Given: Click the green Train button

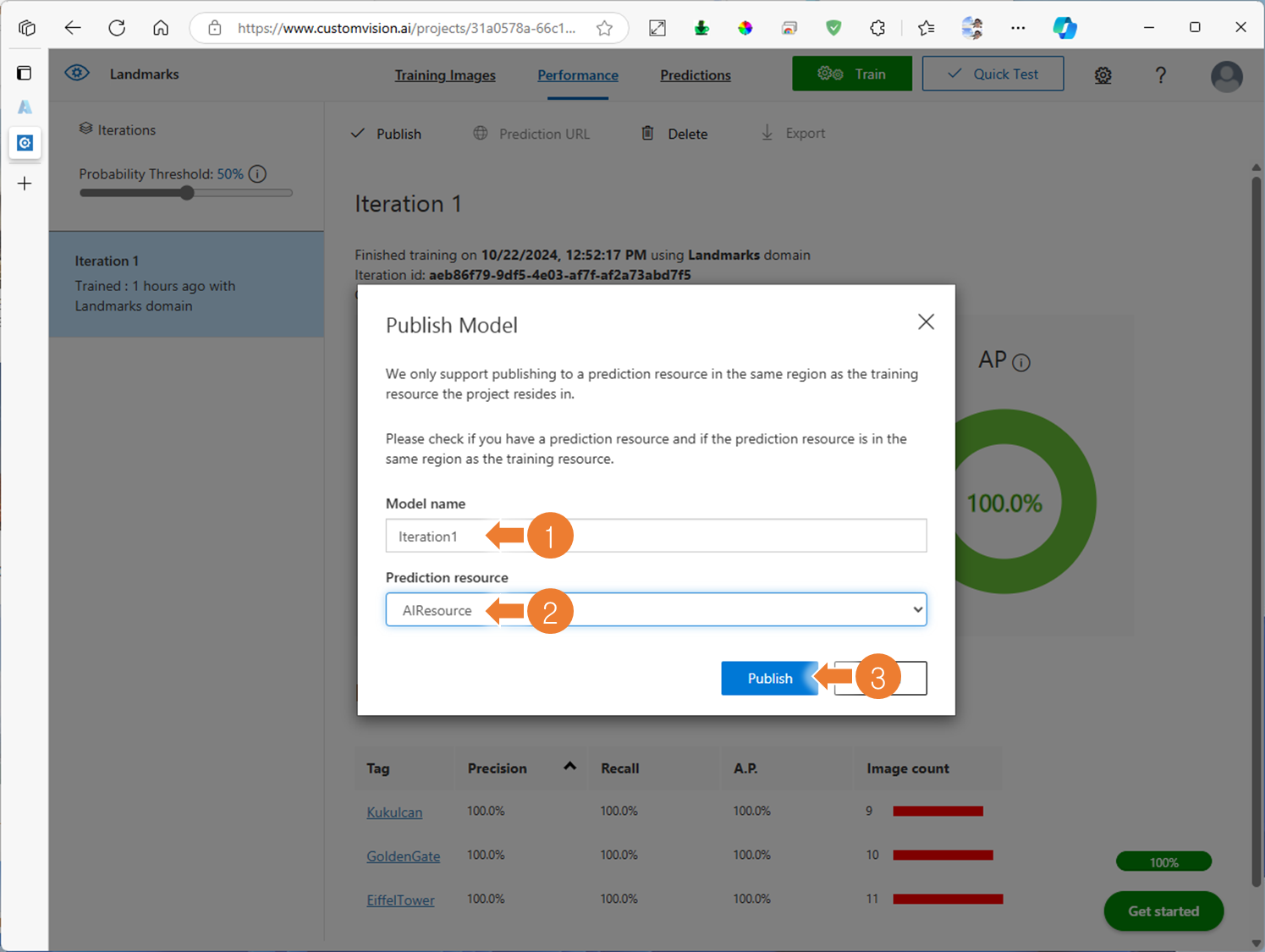Looking at the screenshot, I should pos(852,74).
